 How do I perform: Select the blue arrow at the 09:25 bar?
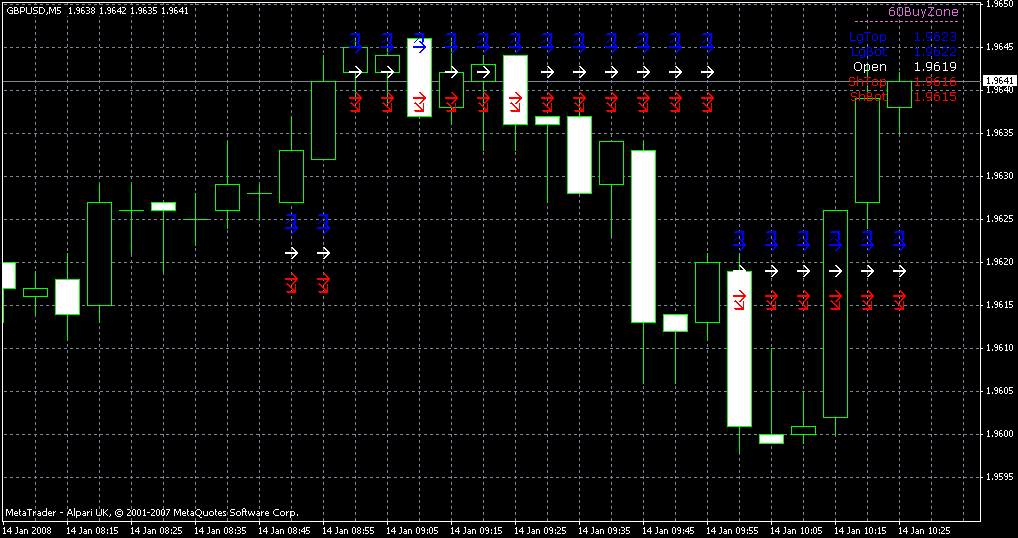tap(547, 43)
